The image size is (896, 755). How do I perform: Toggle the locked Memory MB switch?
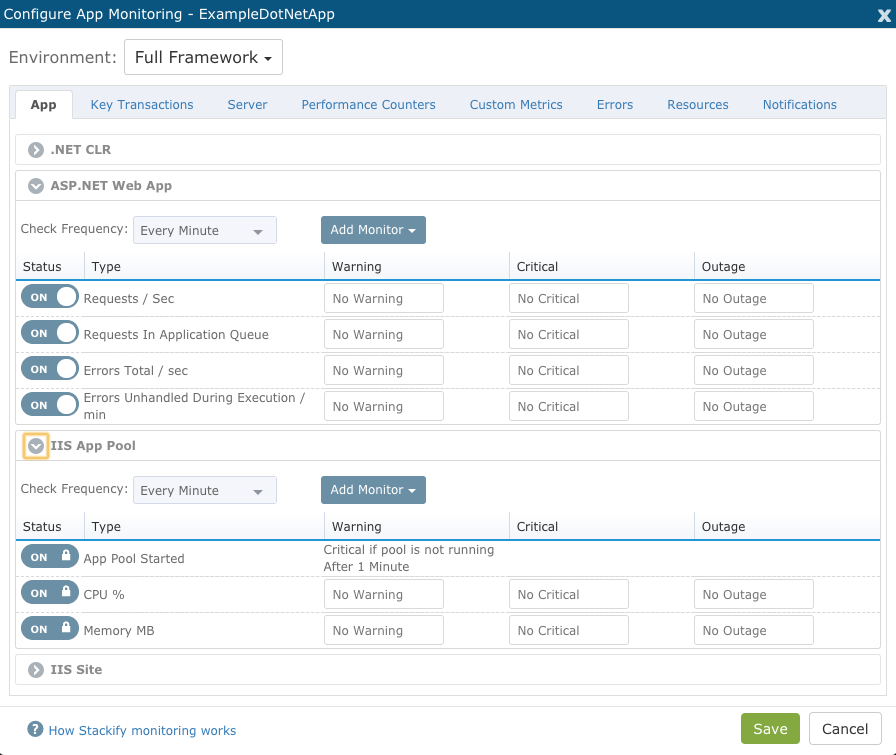tap(50, 629)
